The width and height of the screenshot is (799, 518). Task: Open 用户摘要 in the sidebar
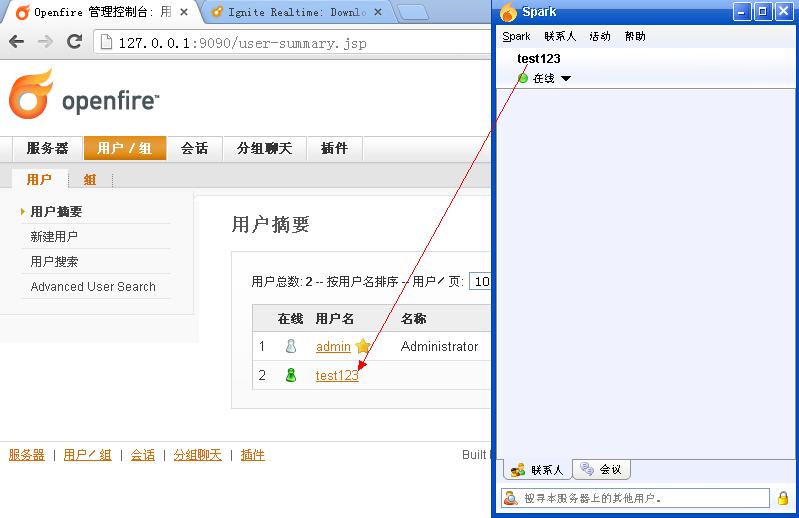(x=56, y=211)
